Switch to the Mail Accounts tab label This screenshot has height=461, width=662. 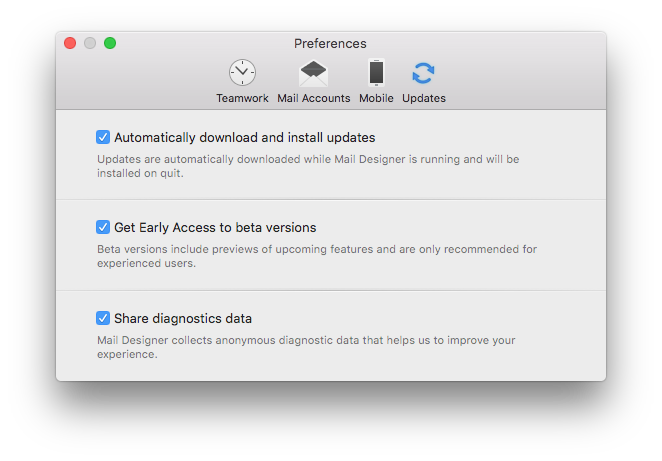314,98
